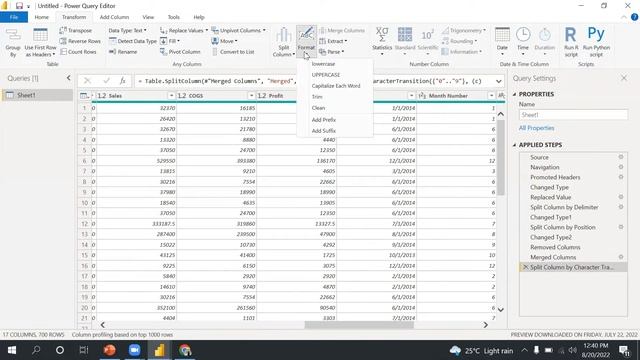This screenshot has height=360, width=640.
Task: Click the Transpose button
Action: [76, 30]
